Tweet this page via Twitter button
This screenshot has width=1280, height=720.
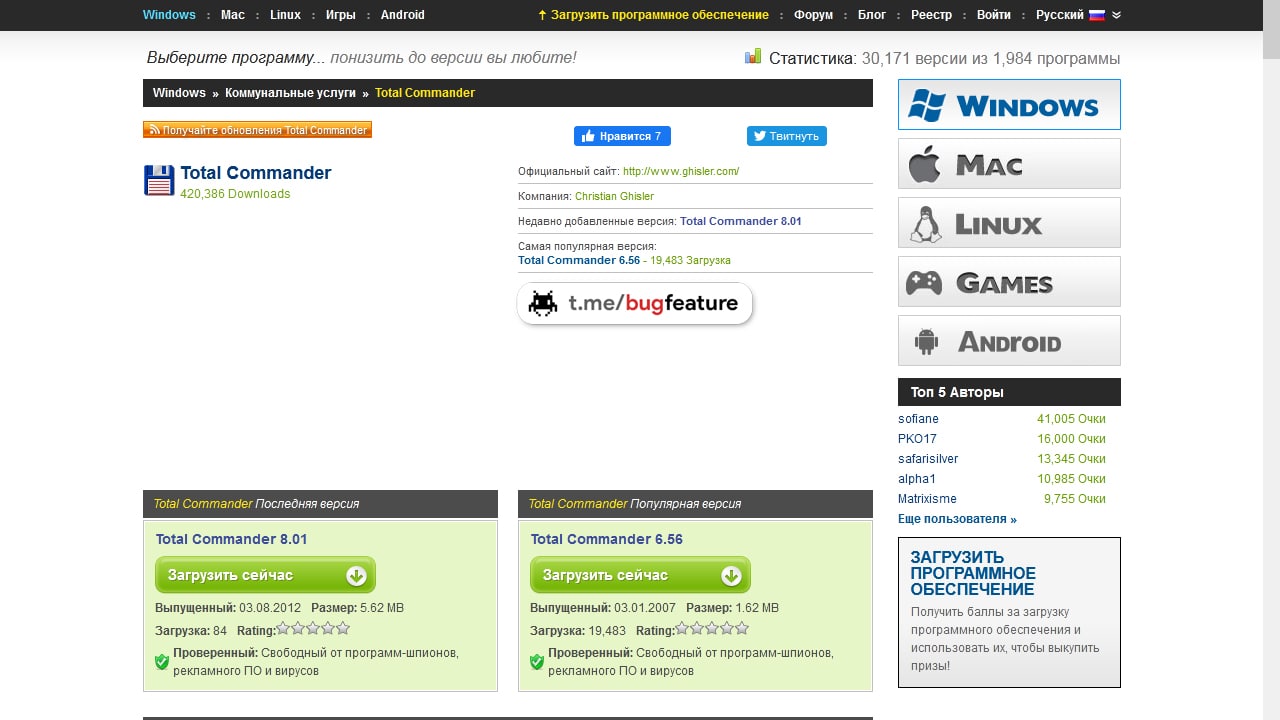click(787, 136)
